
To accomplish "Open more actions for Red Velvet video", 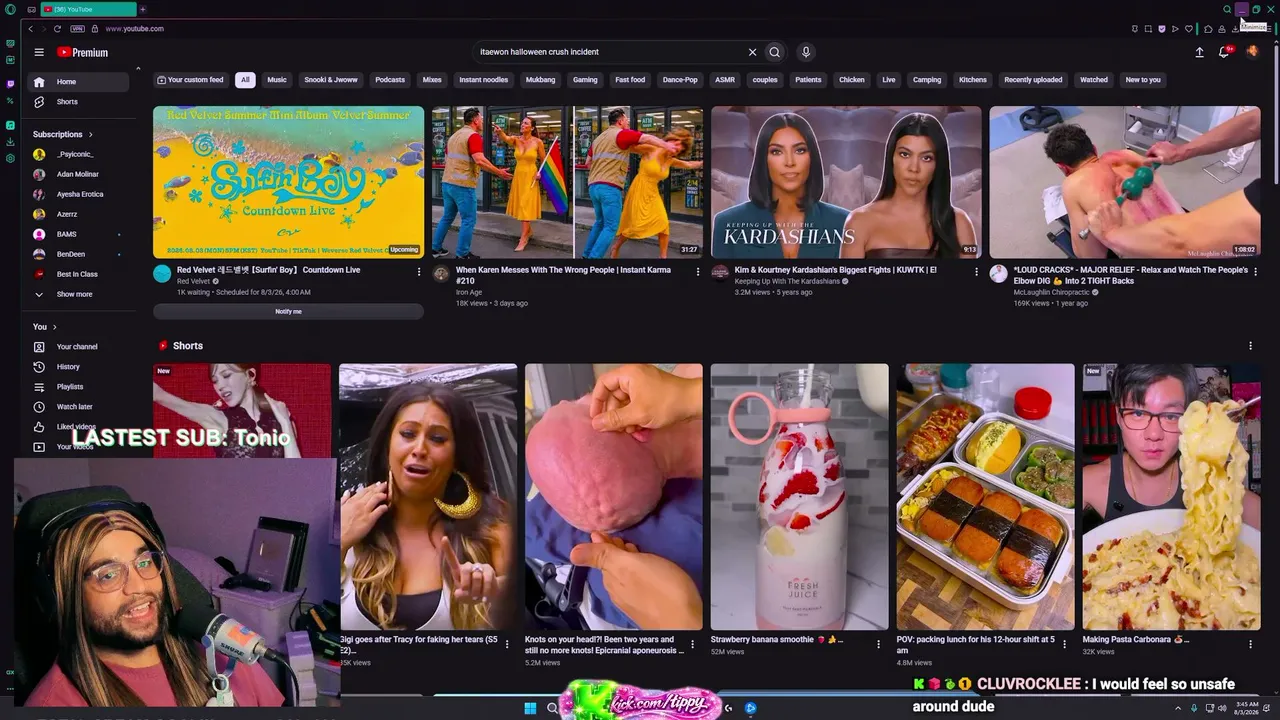I will [x=419, y=271].
